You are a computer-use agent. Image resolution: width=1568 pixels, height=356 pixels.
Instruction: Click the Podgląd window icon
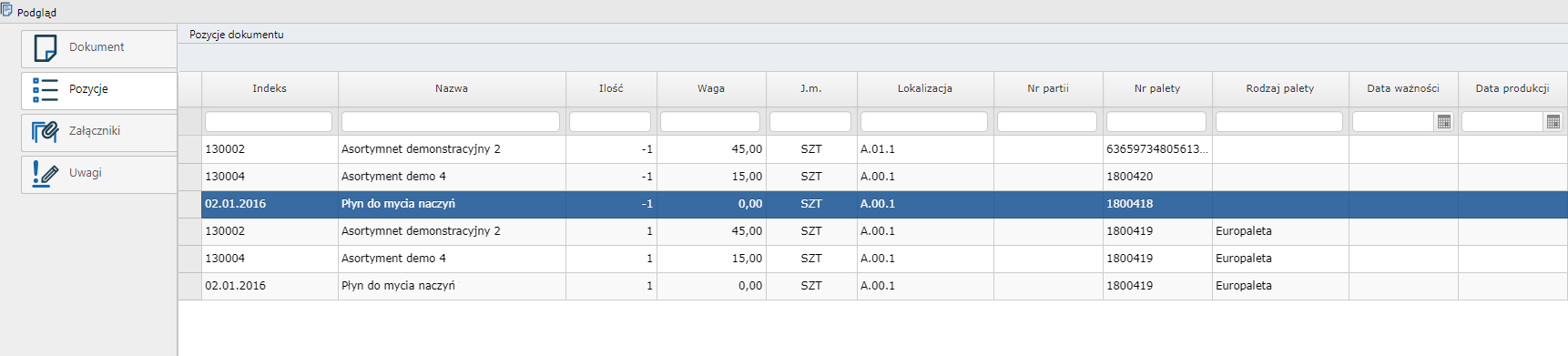[7, 11]
